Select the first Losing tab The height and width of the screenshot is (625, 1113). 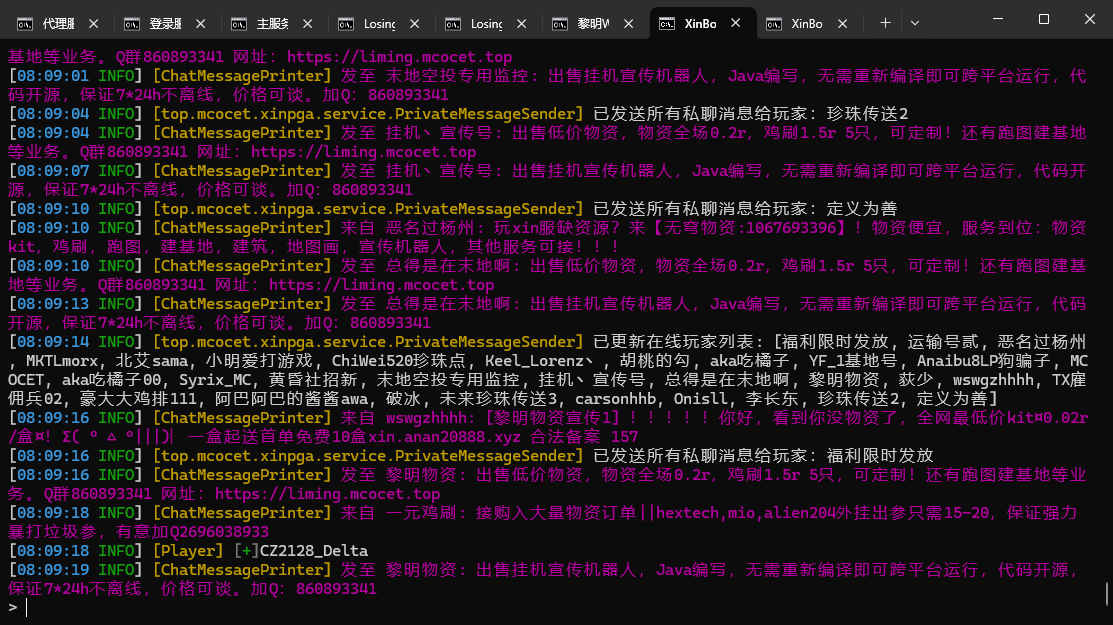coord(378,22)
